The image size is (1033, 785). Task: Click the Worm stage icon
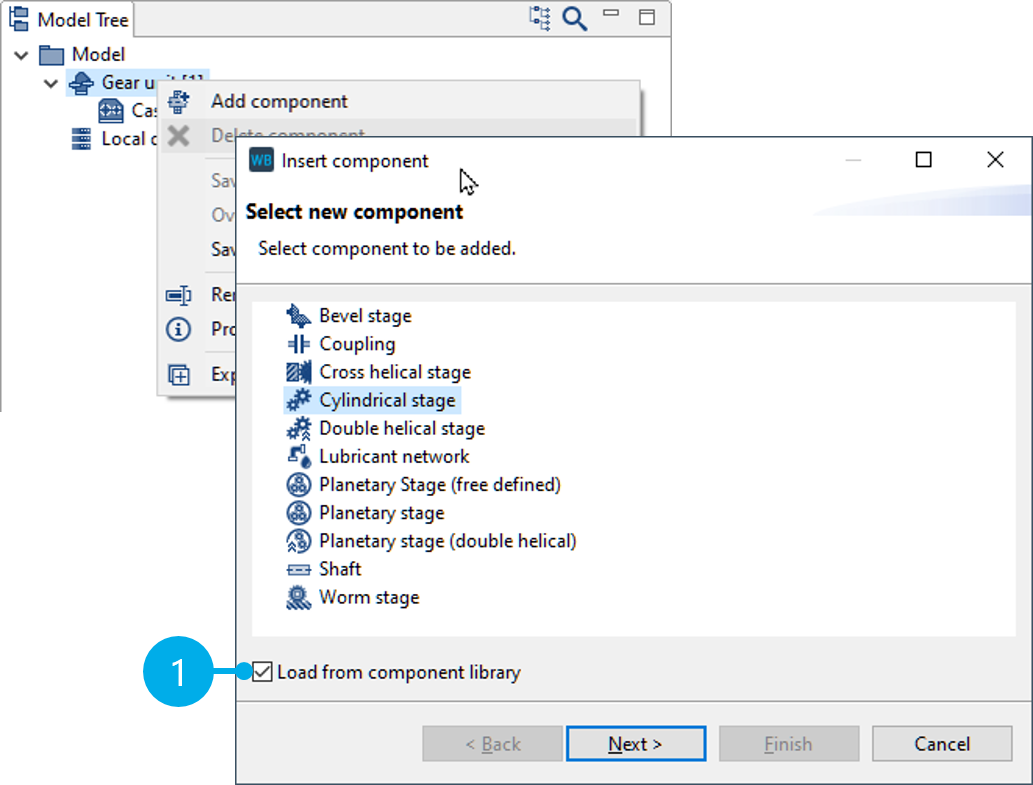[298, 598]
